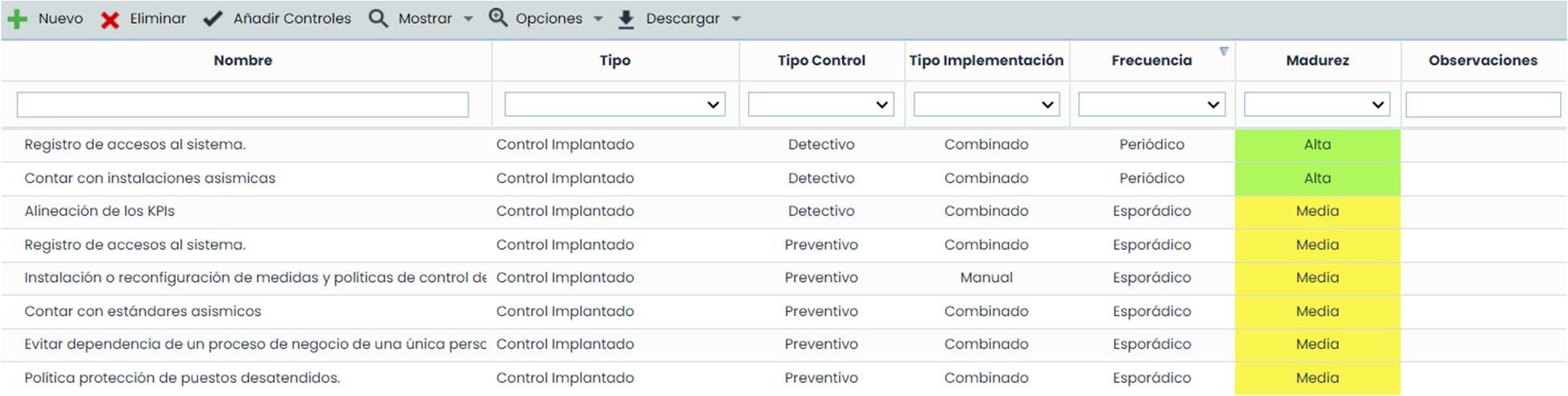
Task: Sort by the Nombre column header
Action: [x=243, y=60]
